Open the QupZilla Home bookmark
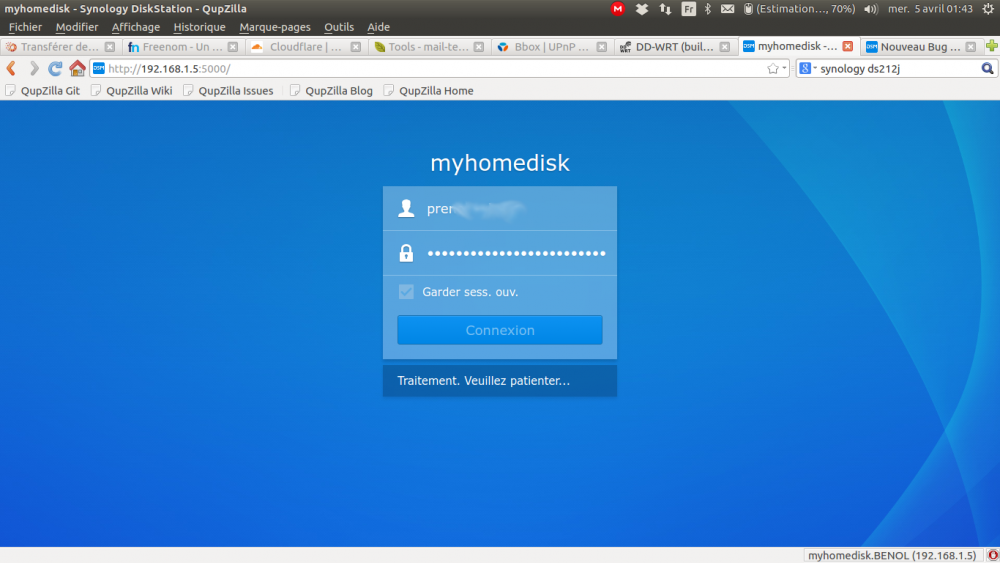This screenshot has height=563, width=1000. click(x=429, y=91)
